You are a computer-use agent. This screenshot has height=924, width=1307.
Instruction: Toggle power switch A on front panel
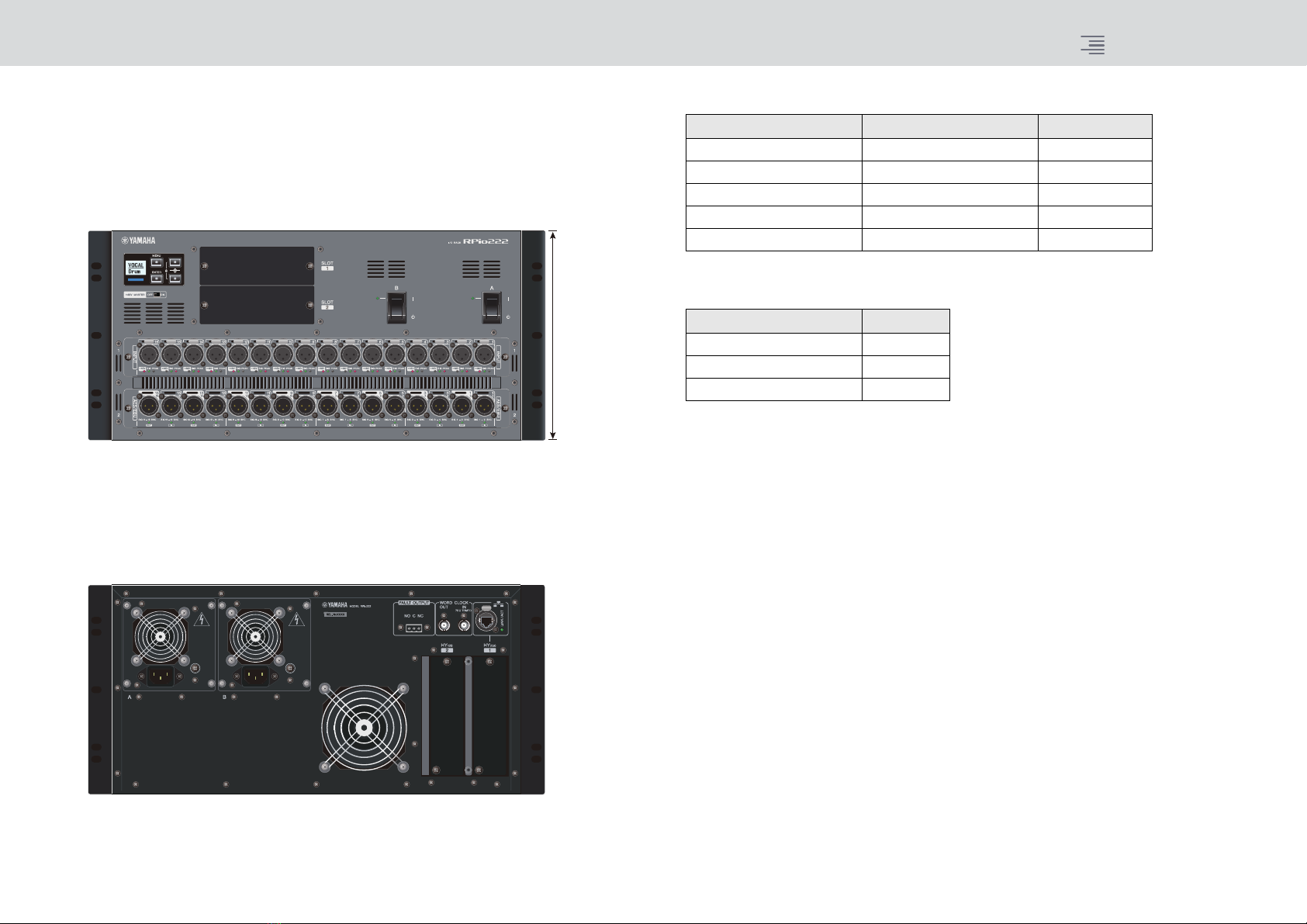click(492, 308)
